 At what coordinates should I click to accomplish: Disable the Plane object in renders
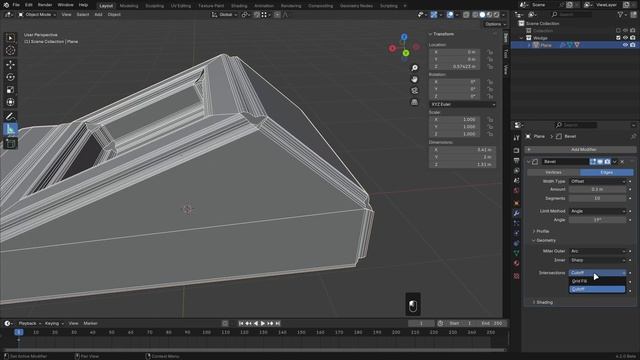pyautogui.click(x=632, y=45)
